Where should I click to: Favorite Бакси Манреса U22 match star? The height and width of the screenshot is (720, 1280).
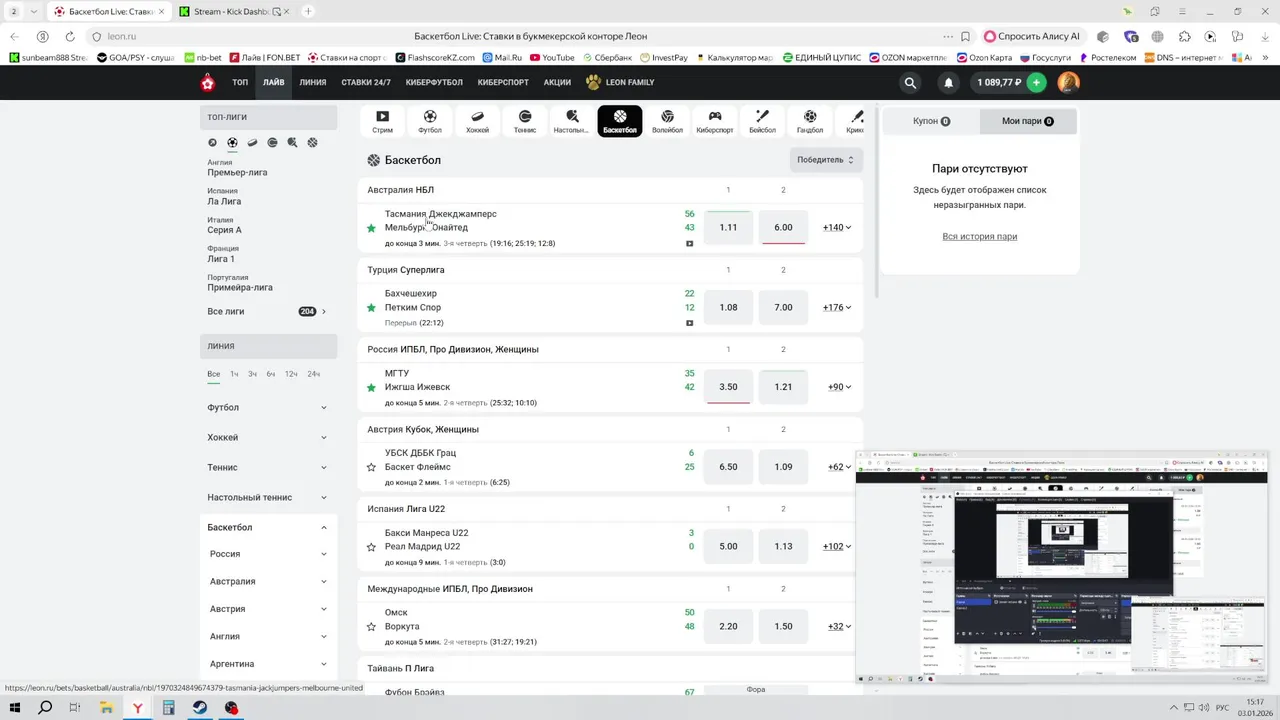coord(371,547)
